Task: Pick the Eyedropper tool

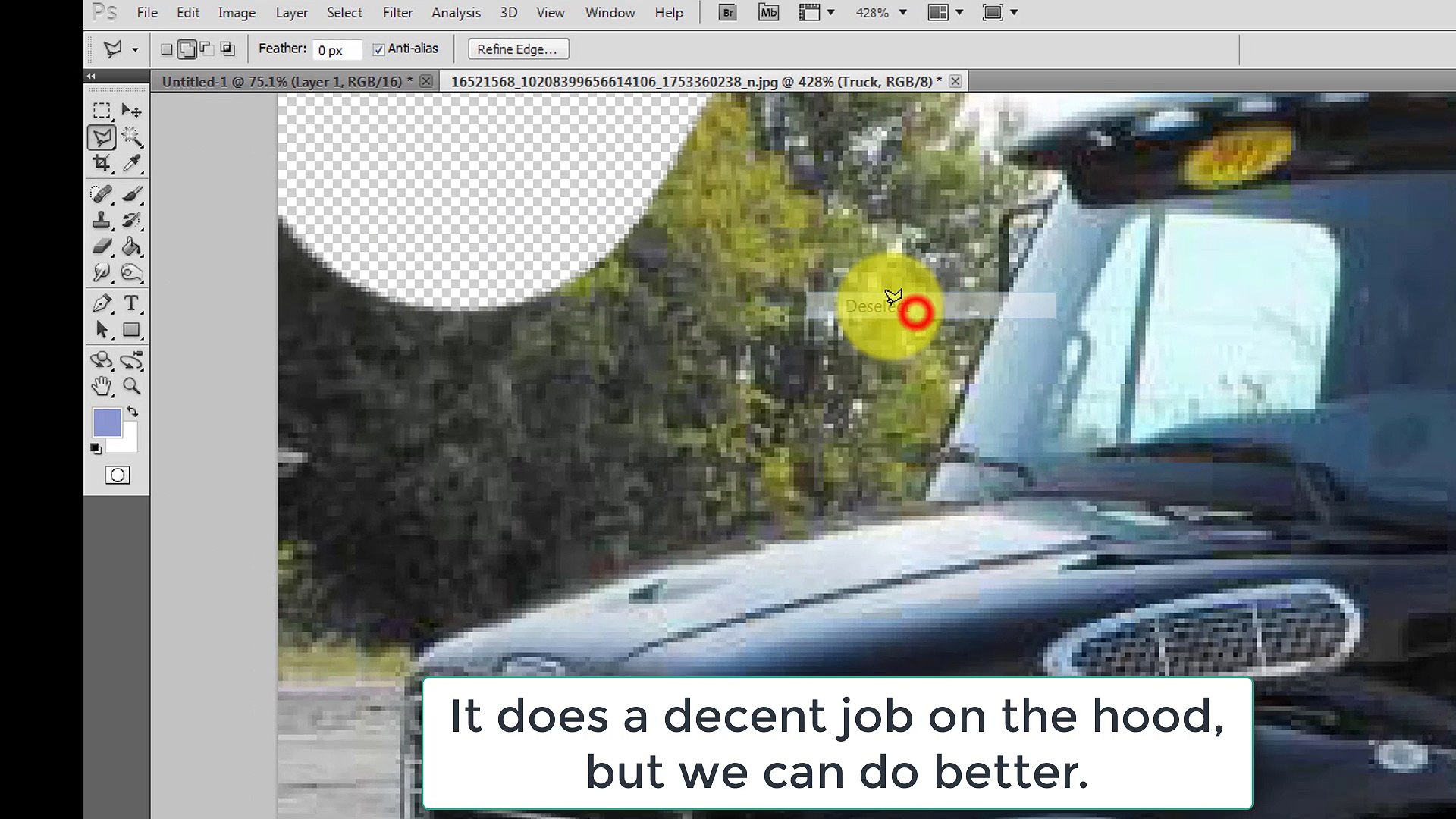Action: pos(132,163)
